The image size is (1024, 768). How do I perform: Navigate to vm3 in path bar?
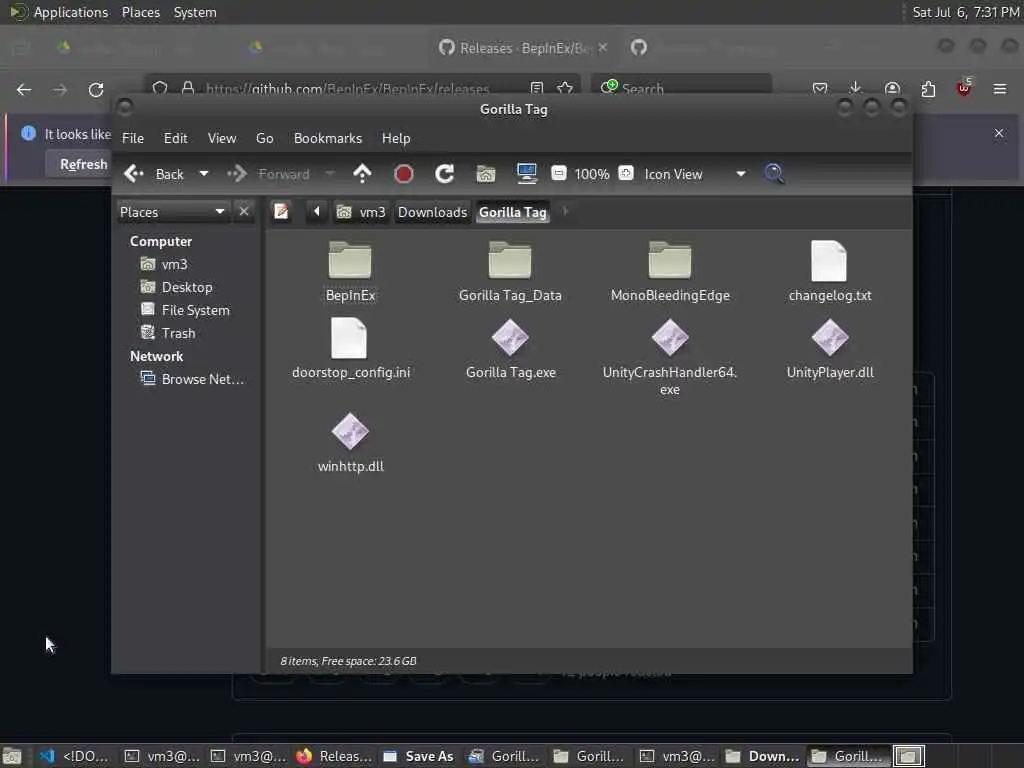(x=361, y=212)
